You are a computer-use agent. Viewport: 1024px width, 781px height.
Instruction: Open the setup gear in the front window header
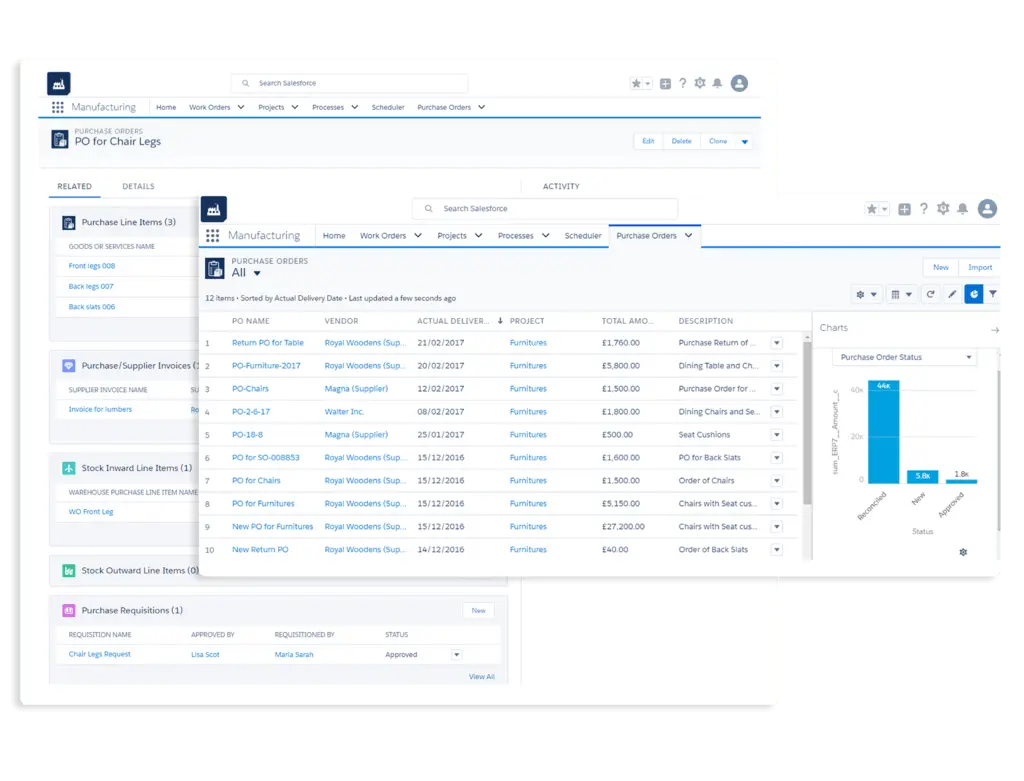coord(943,209)
